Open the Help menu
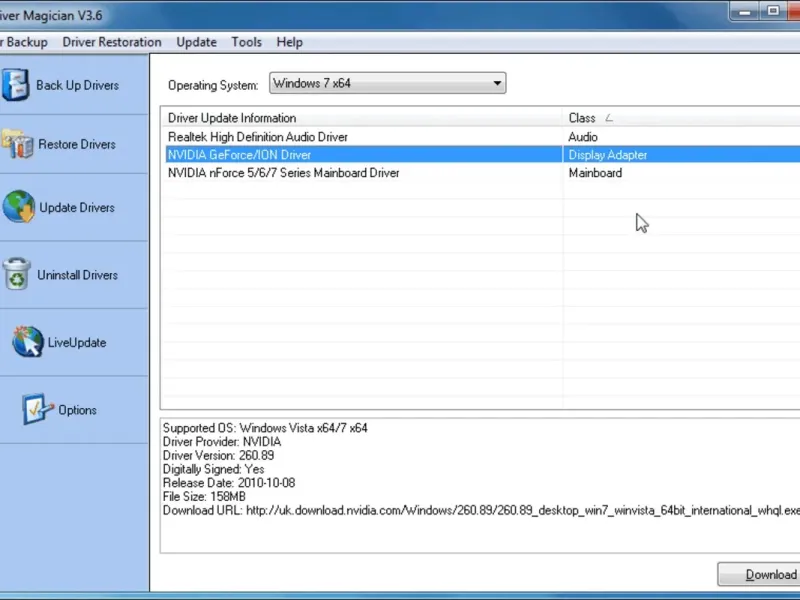The image size is (800, 600). click(x=289, y=42)
